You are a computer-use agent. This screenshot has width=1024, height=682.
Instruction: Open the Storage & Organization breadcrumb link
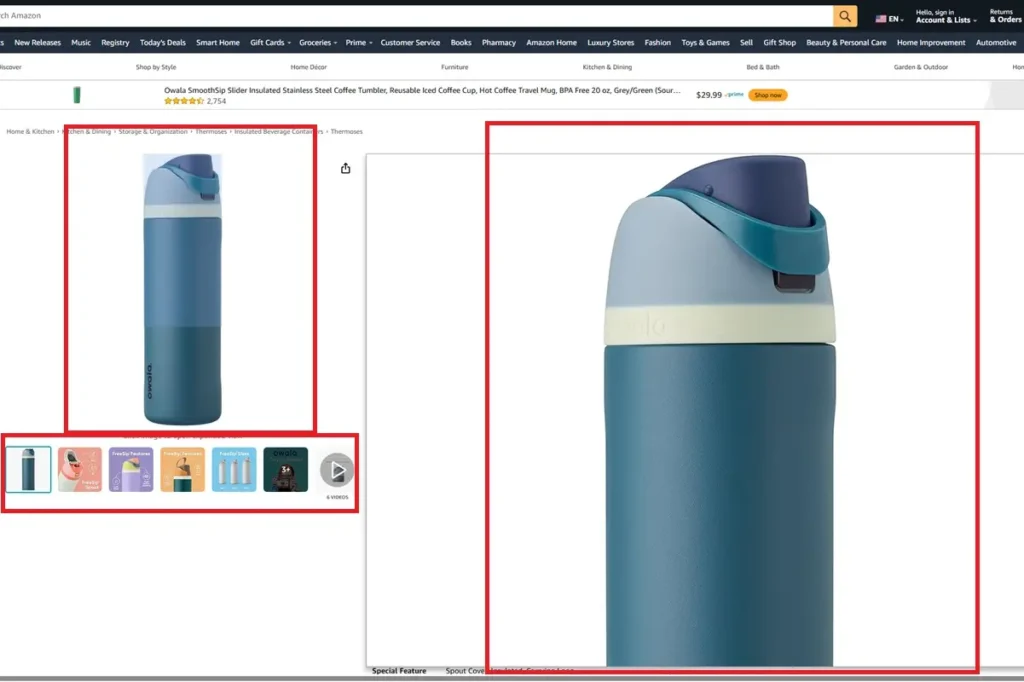153,132
